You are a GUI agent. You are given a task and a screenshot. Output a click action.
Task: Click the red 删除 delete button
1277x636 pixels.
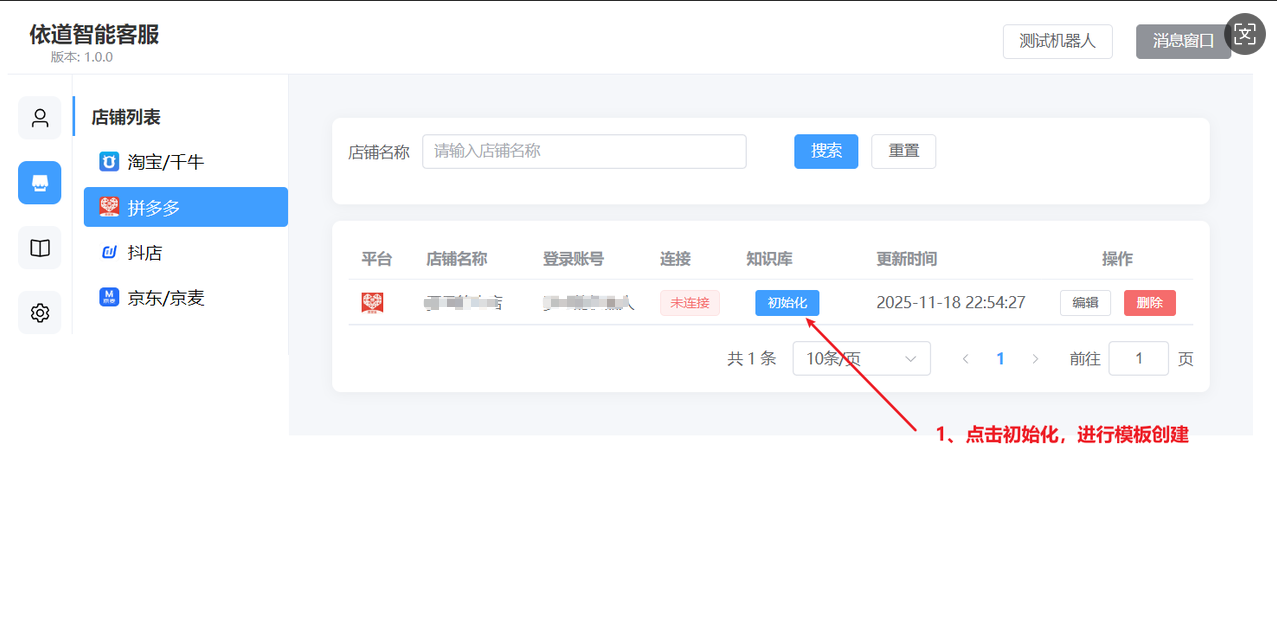(1149, 303)
